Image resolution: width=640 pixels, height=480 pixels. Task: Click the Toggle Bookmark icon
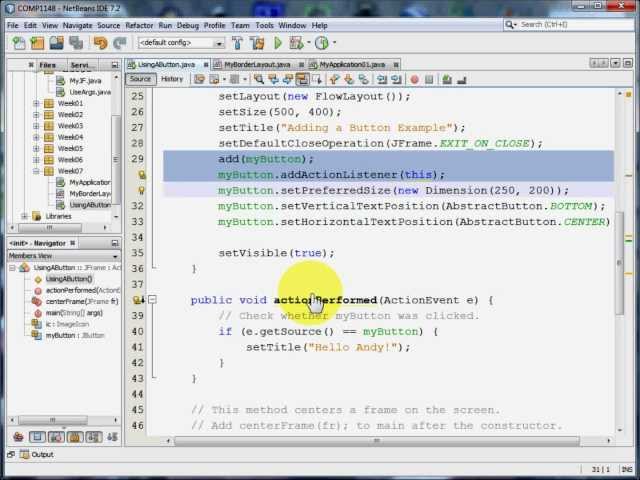(363, 79)
